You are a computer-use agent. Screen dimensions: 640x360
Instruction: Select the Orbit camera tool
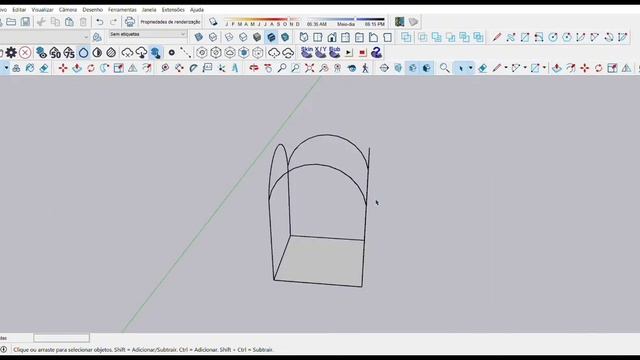coord(254,68)
